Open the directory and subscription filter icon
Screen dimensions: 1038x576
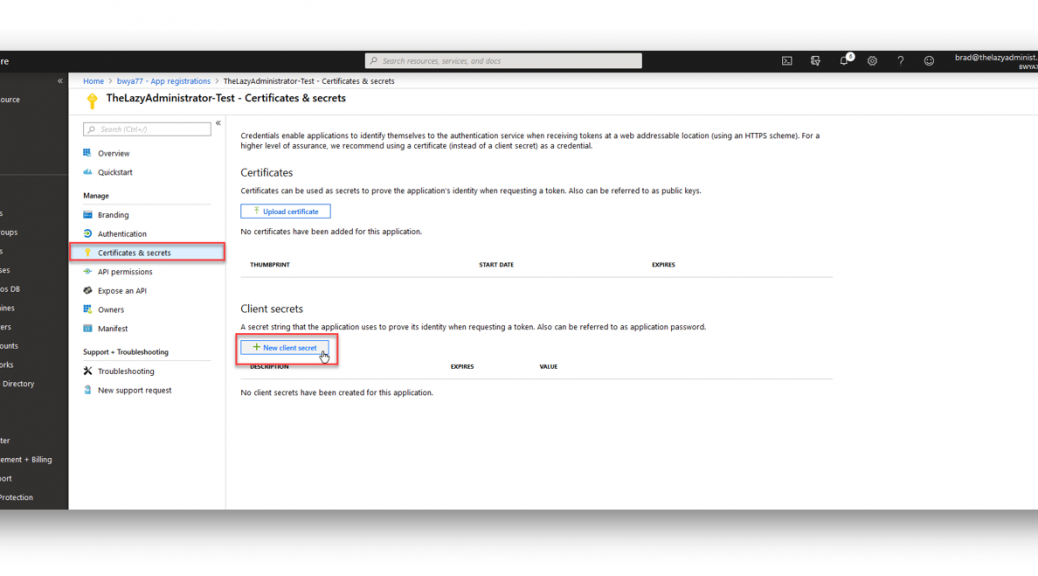pos(815,61)
